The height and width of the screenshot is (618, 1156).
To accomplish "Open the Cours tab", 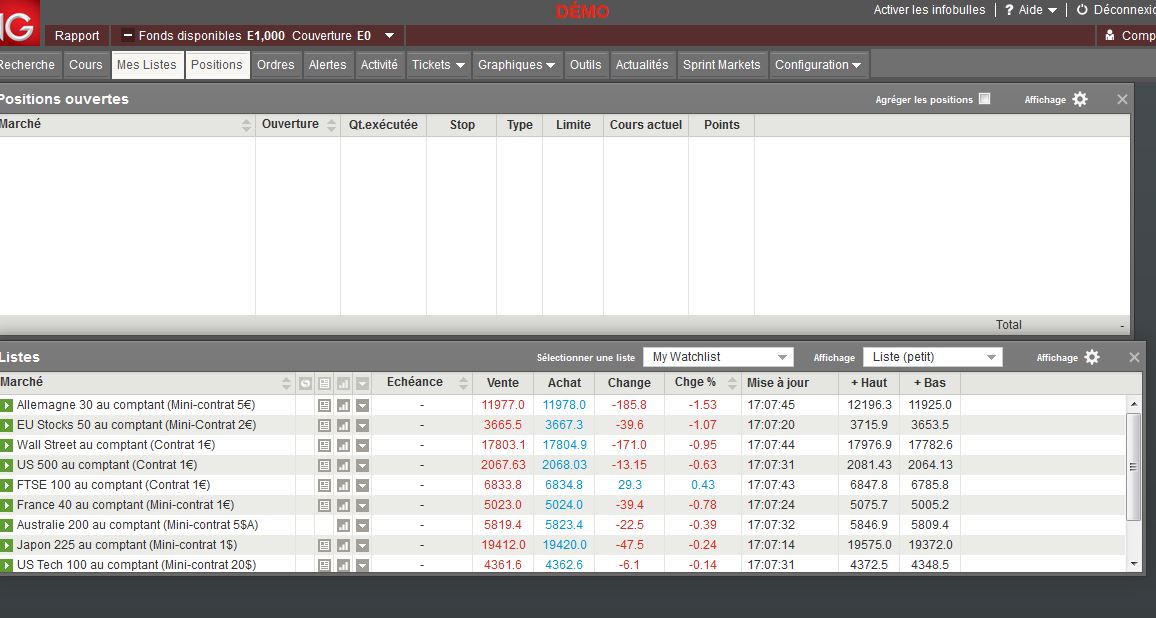I will (86, 65).
